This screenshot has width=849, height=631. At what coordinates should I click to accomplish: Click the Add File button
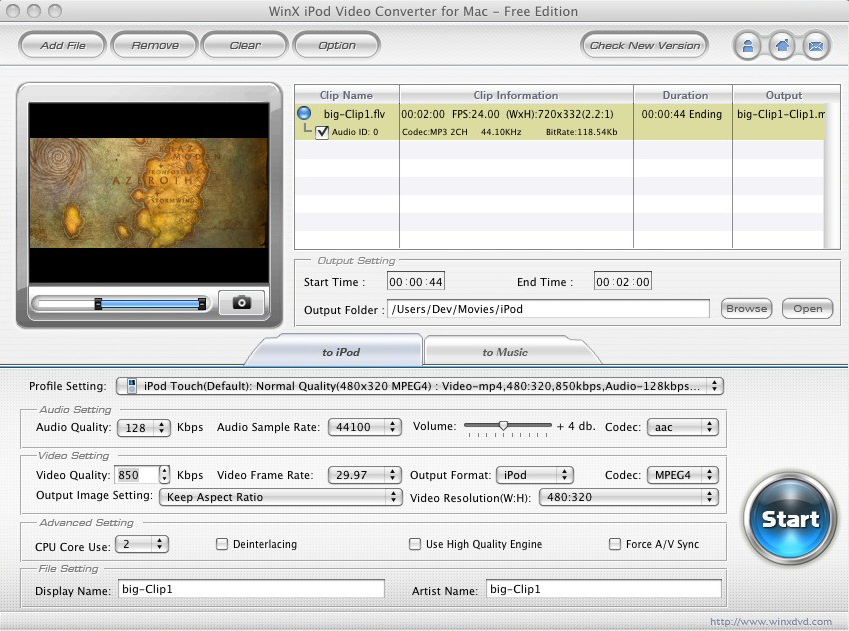click(x=62, y=45)
